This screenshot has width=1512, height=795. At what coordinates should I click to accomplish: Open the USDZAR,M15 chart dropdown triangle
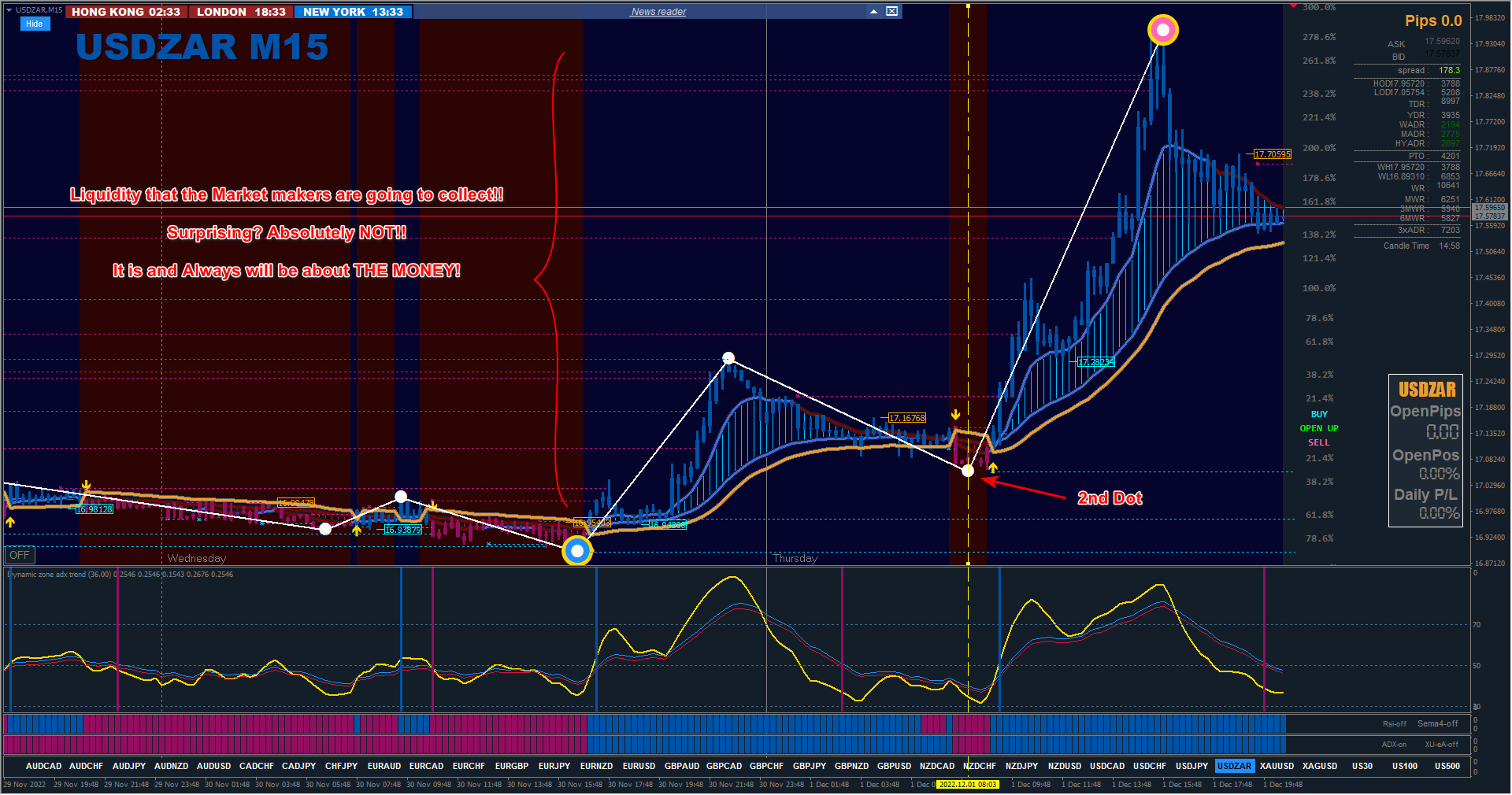[x=9, y=10]
